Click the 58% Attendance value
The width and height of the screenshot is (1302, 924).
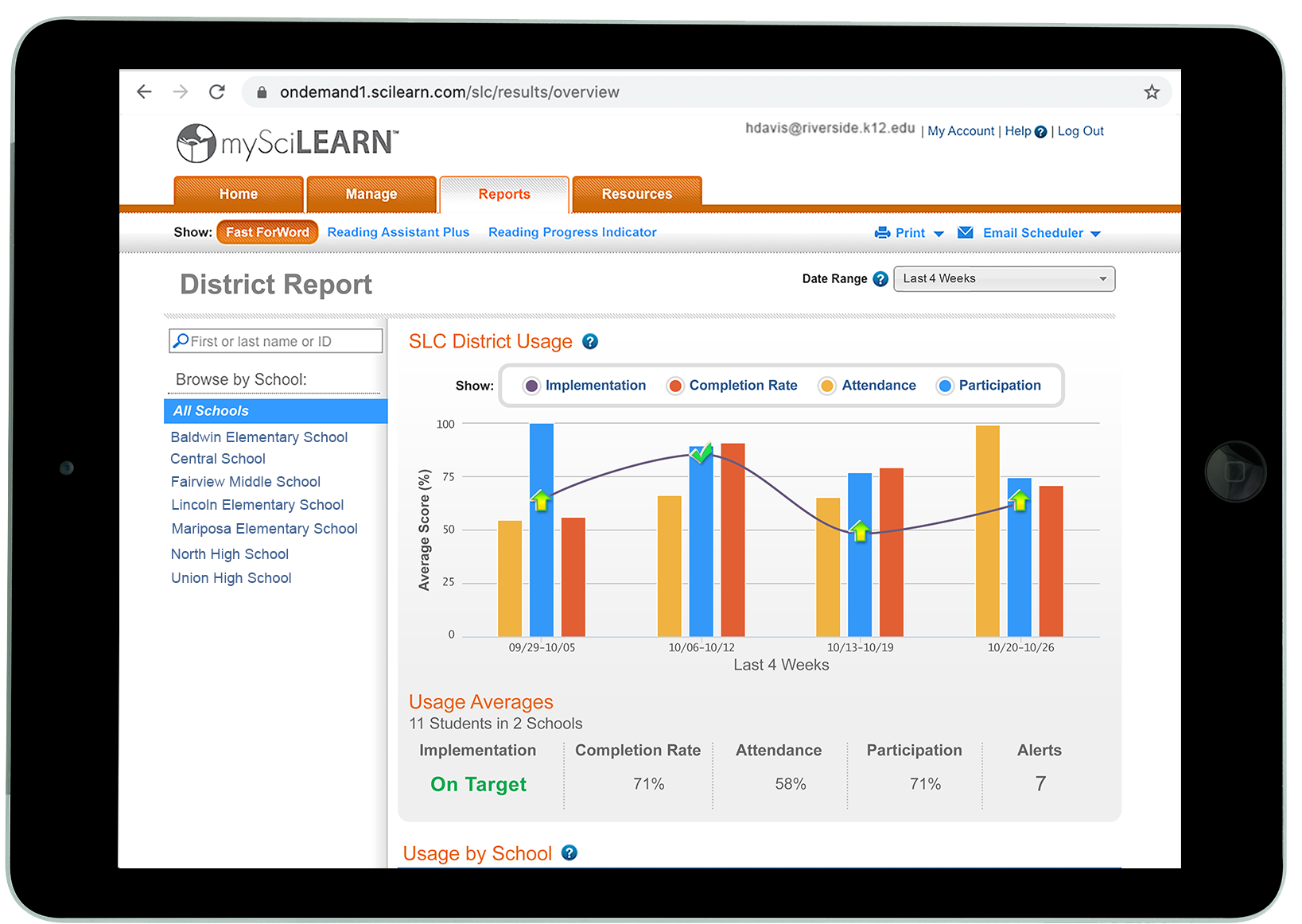point(791,784)
